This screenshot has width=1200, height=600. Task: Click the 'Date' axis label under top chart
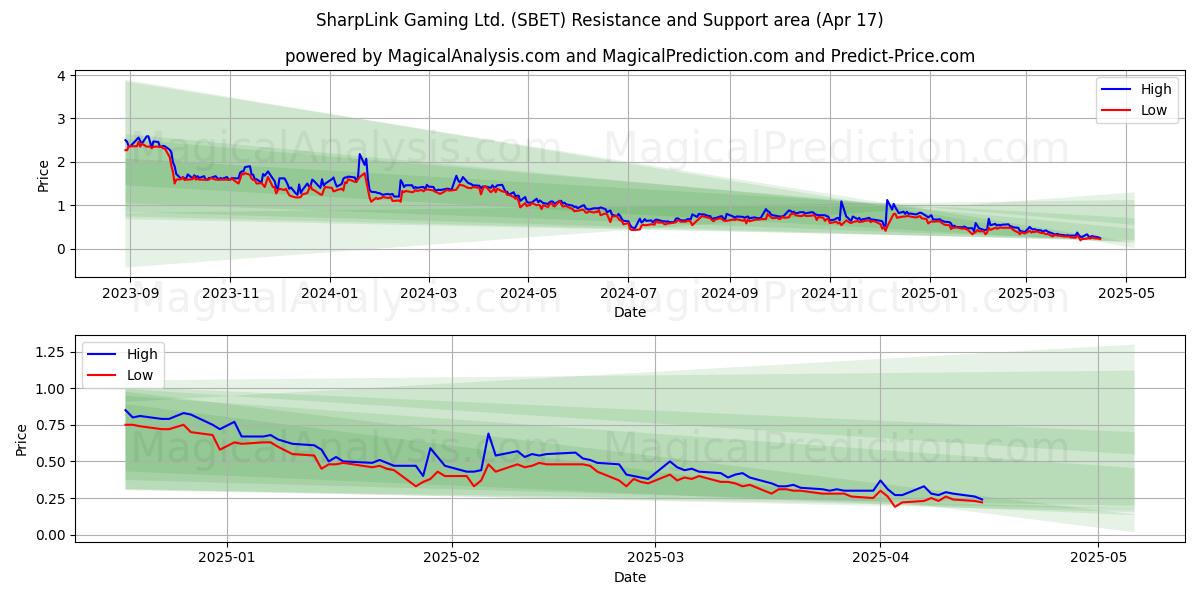pos(630,312)
